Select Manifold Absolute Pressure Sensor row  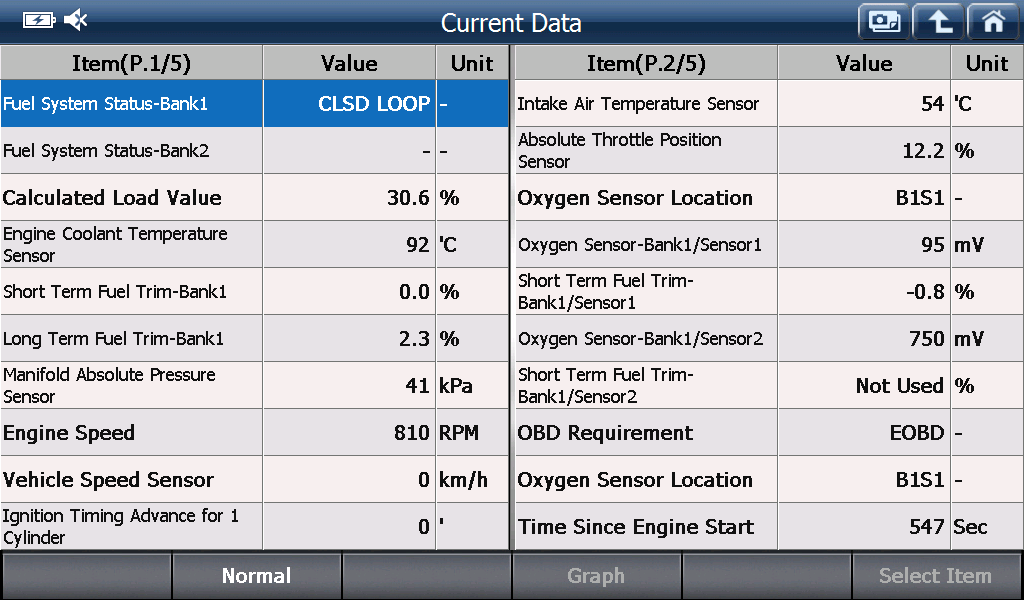click(x=255, y=385)
